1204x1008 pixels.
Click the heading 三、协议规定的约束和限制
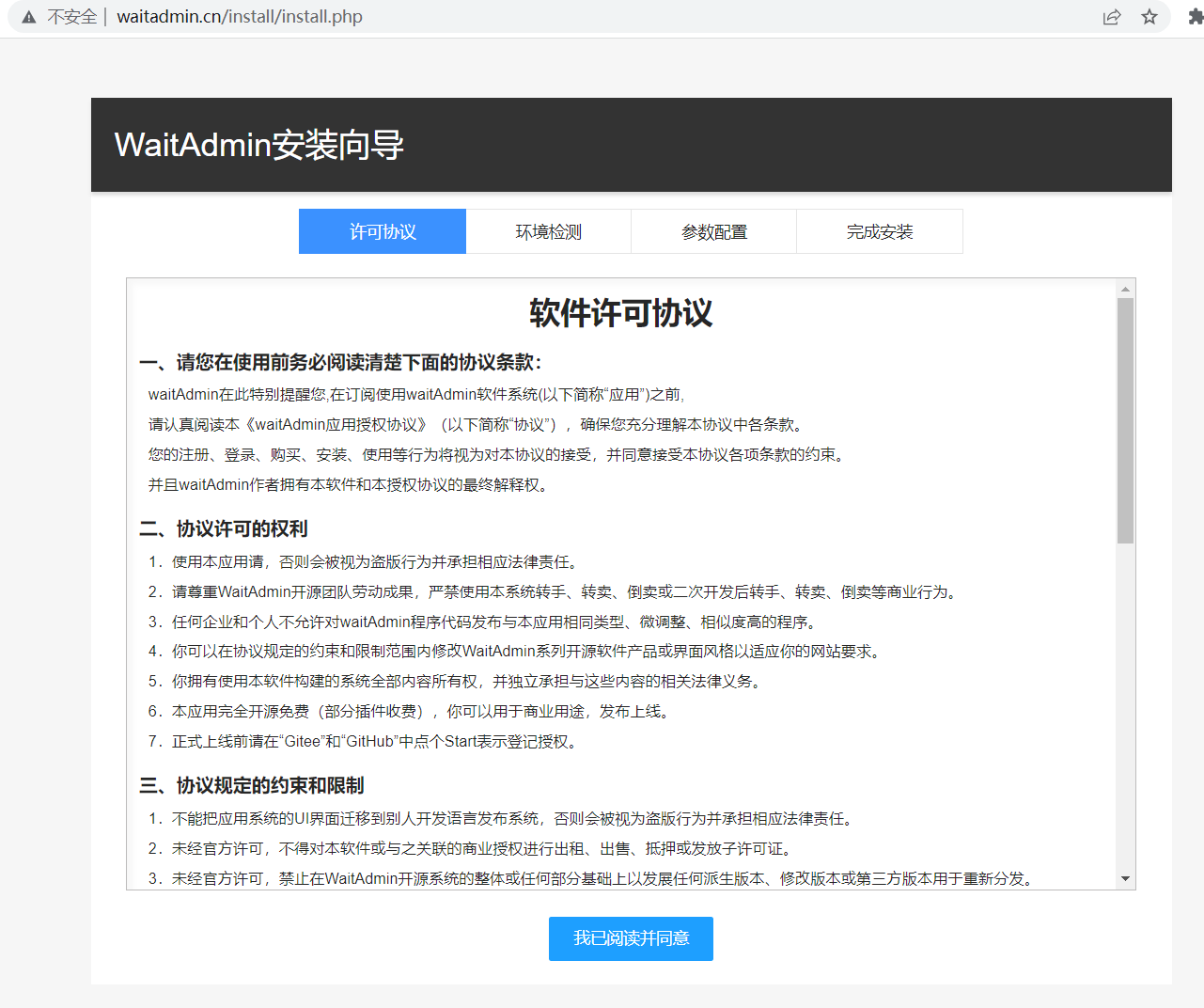(252, 786)
